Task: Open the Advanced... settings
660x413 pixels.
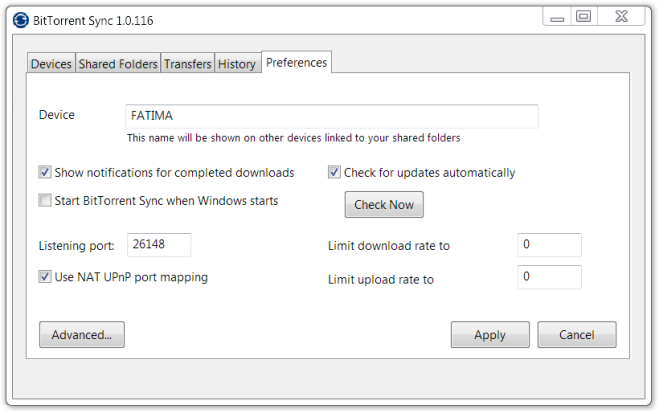Action: 82,335
